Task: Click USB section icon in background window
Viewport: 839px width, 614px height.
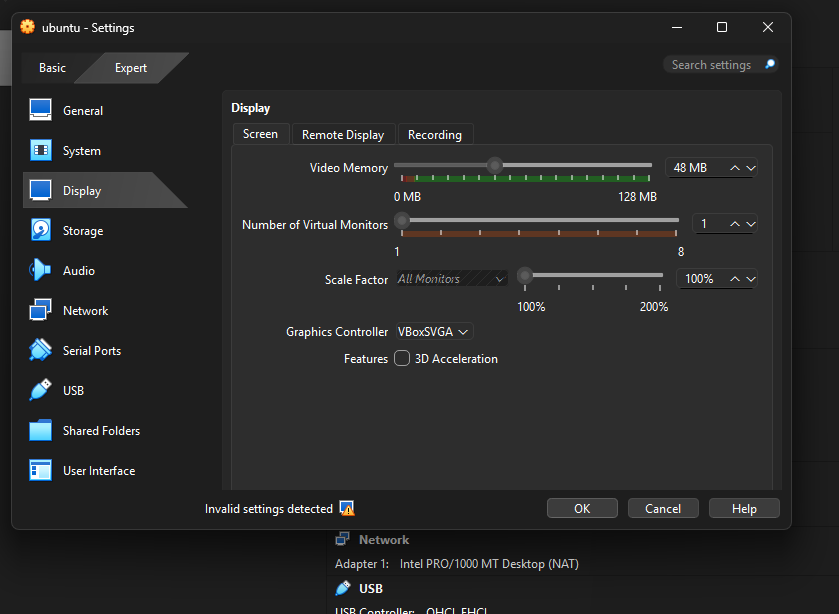Action: 342,588
